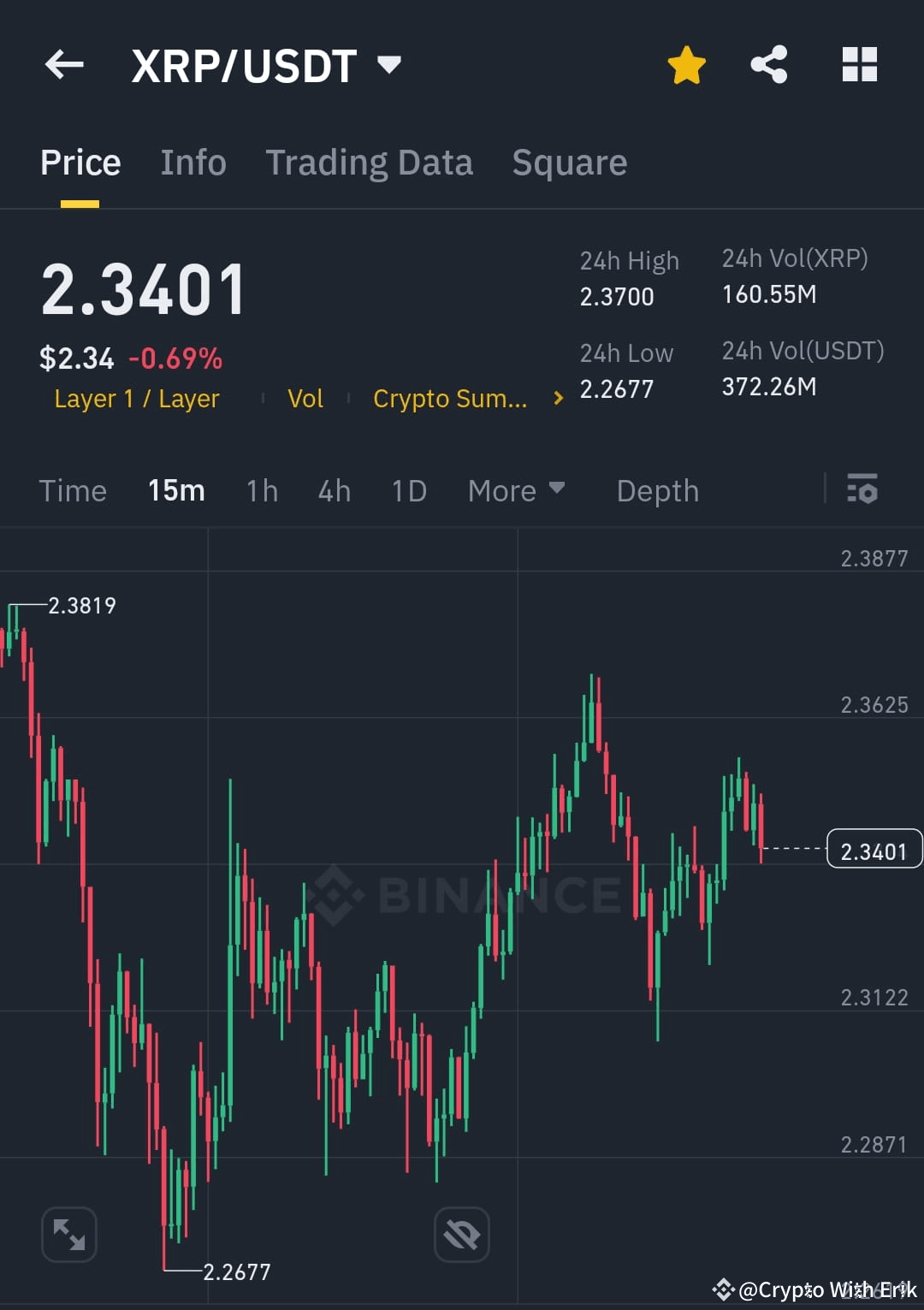
Task: Select the Time interval option
Action: 73,490
